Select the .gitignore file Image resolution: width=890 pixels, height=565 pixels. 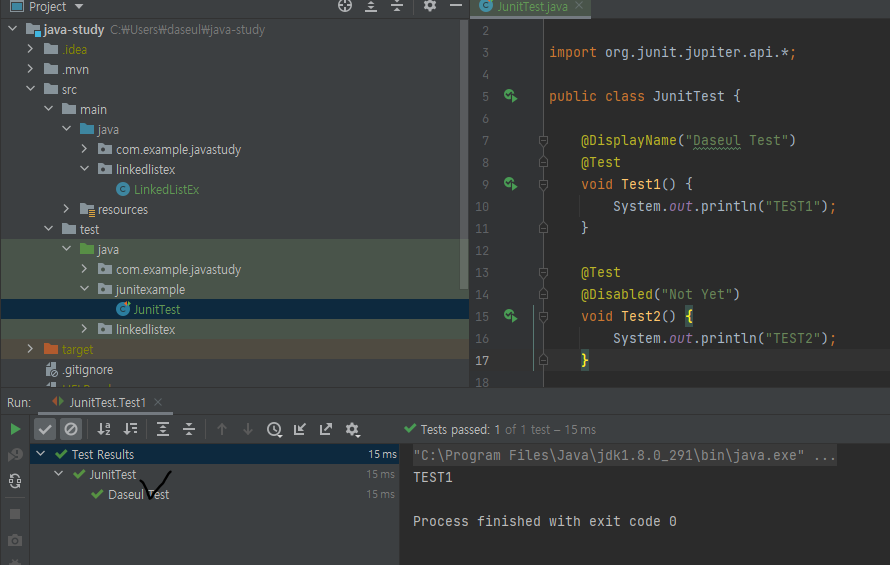79,369
